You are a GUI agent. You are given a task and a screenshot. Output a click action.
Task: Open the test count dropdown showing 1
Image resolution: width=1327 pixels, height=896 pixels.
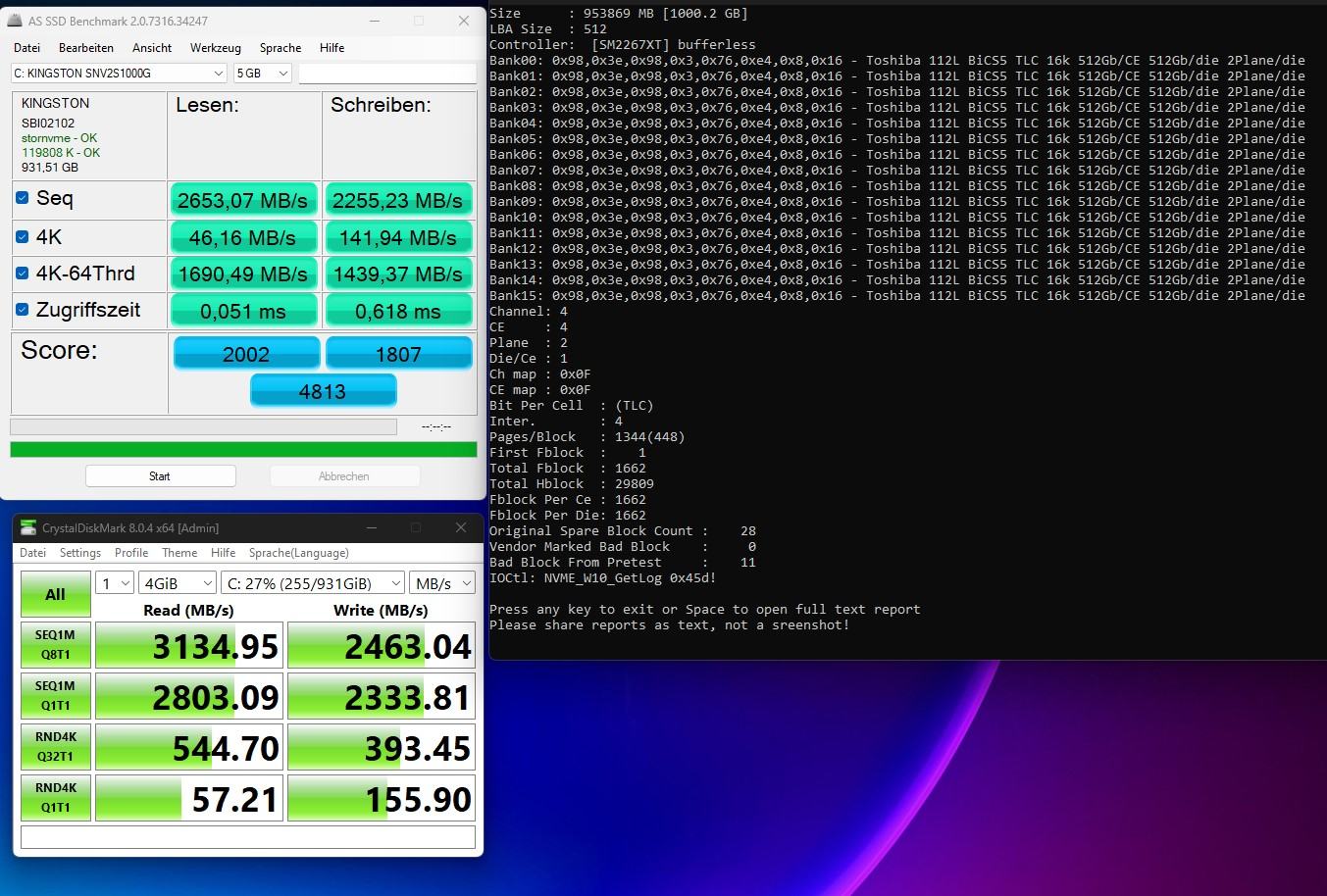pyautogui.click(x=114, y=583)
